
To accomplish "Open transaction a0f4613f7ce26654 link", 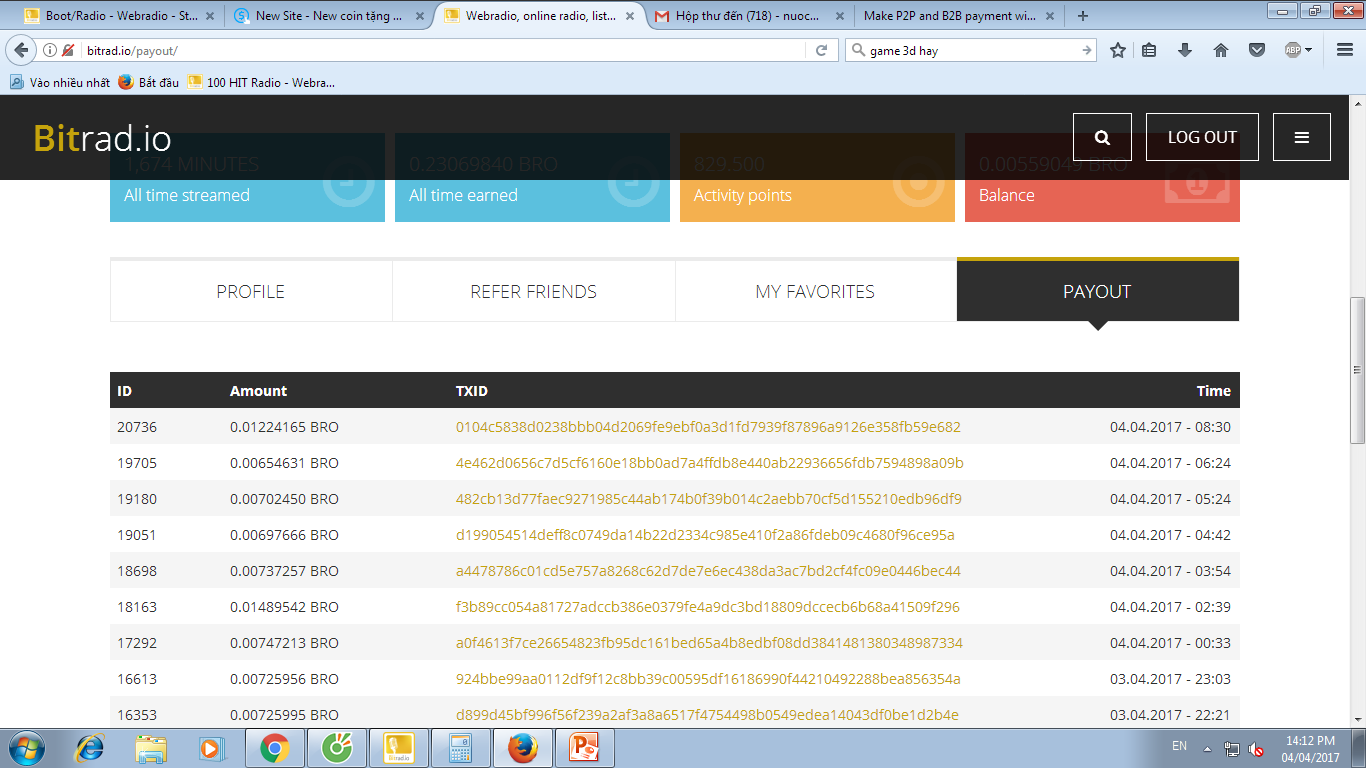I will [x=709, y=643].
